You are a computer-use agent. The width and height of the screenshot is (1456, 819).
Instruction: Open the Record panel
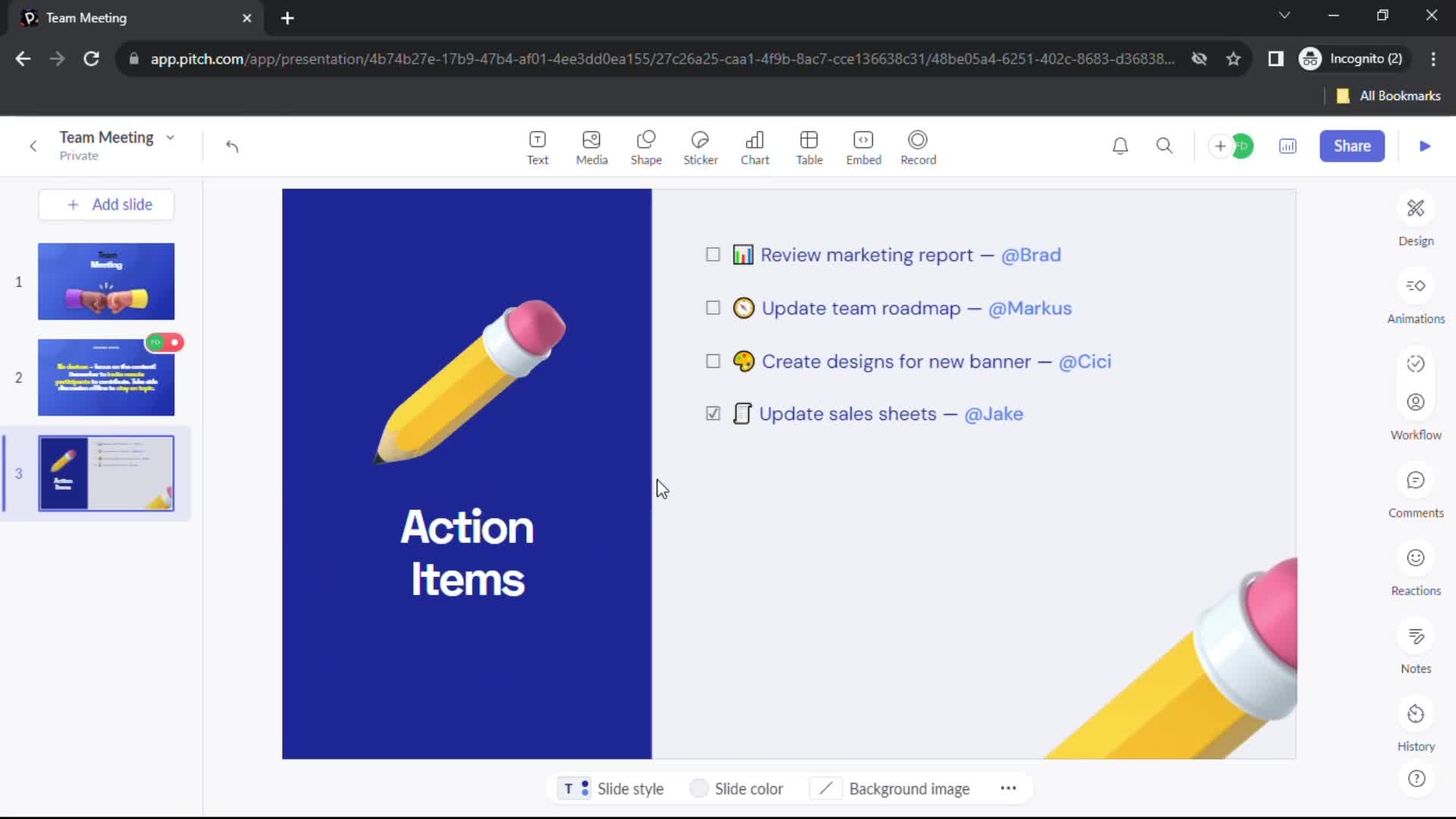pos(918,146)
